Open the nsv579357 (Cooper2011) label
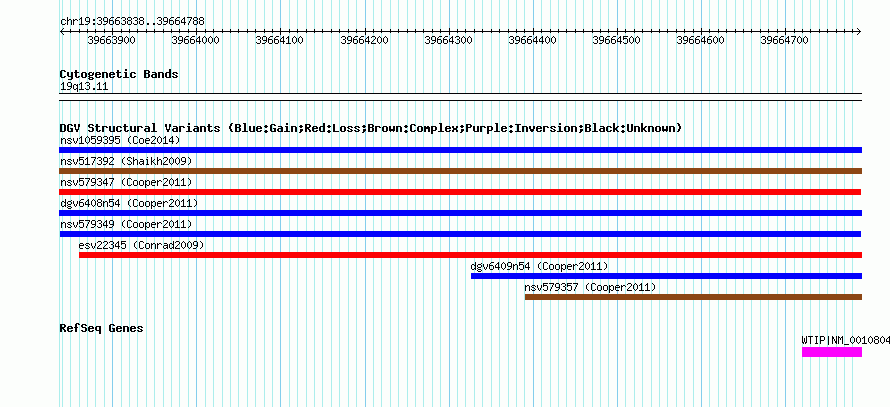Viewport: 890px width, 407px height. point(590,287)
